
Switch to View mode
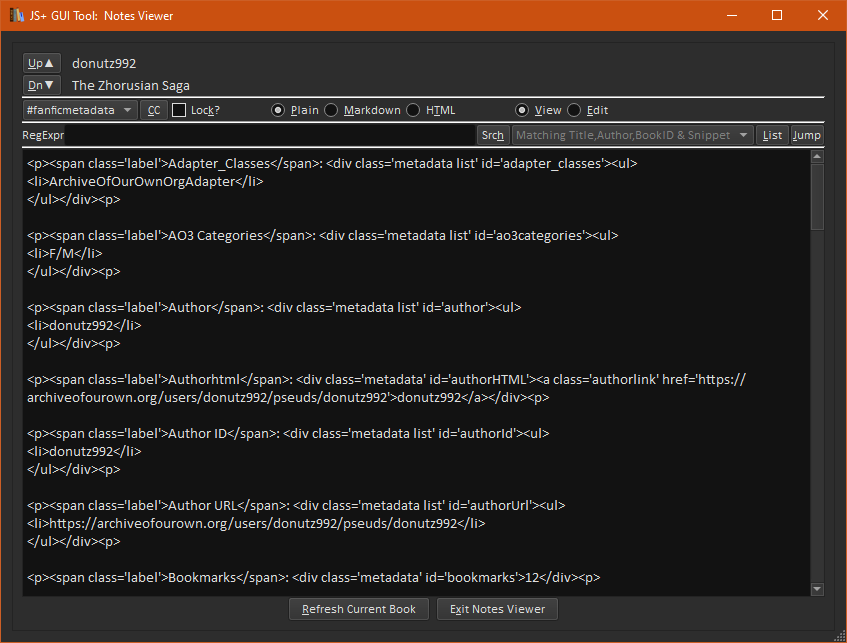point(522,110)
